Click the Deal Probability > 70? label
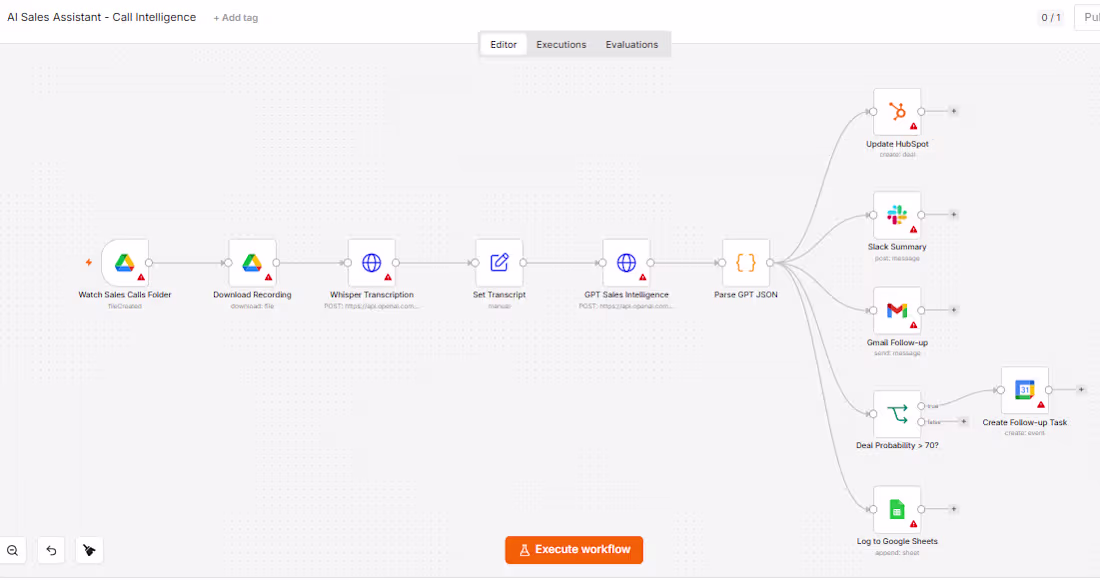This screenshot has width=1100, height=580. [897, 445]
